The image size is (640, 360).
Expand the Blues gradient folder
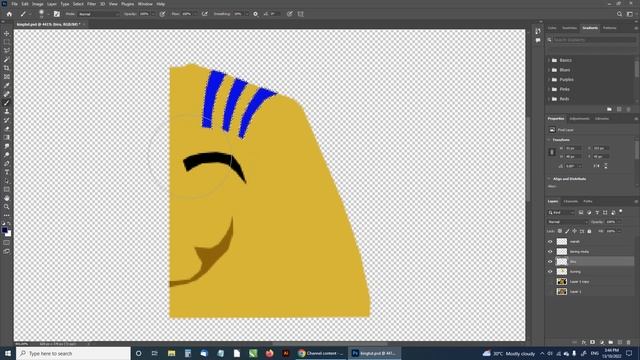pos(549,70)
